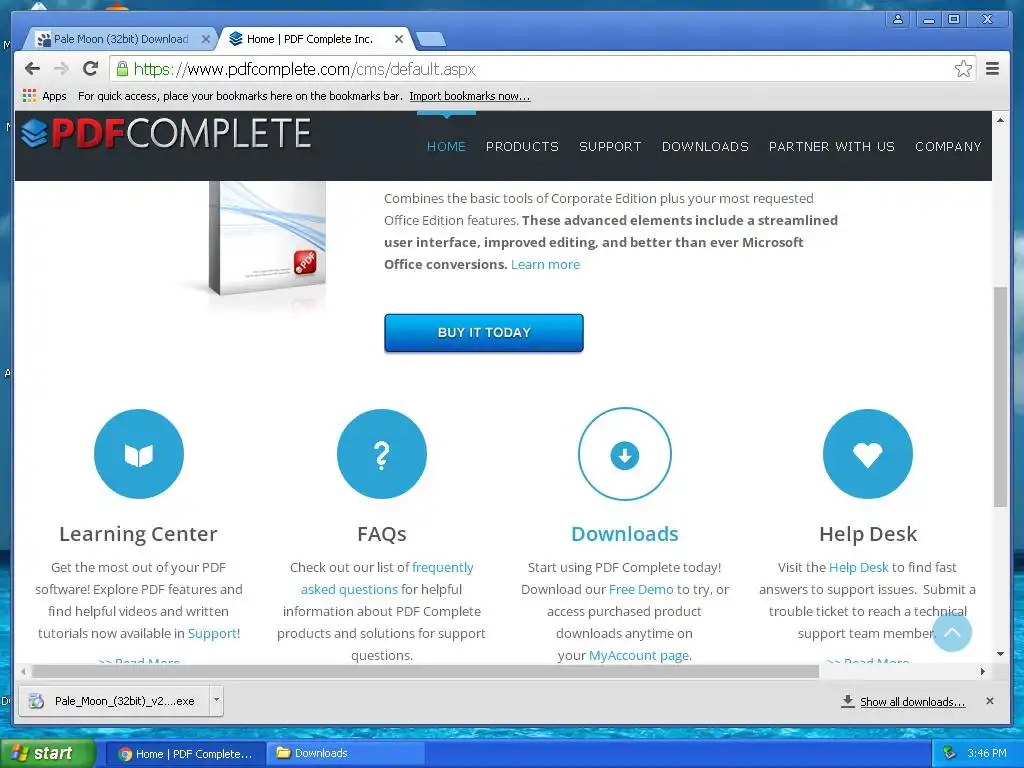Screen dimensions: 1024x768
Task: Open the HOME navigation item
Action: (x=446, y=146)
